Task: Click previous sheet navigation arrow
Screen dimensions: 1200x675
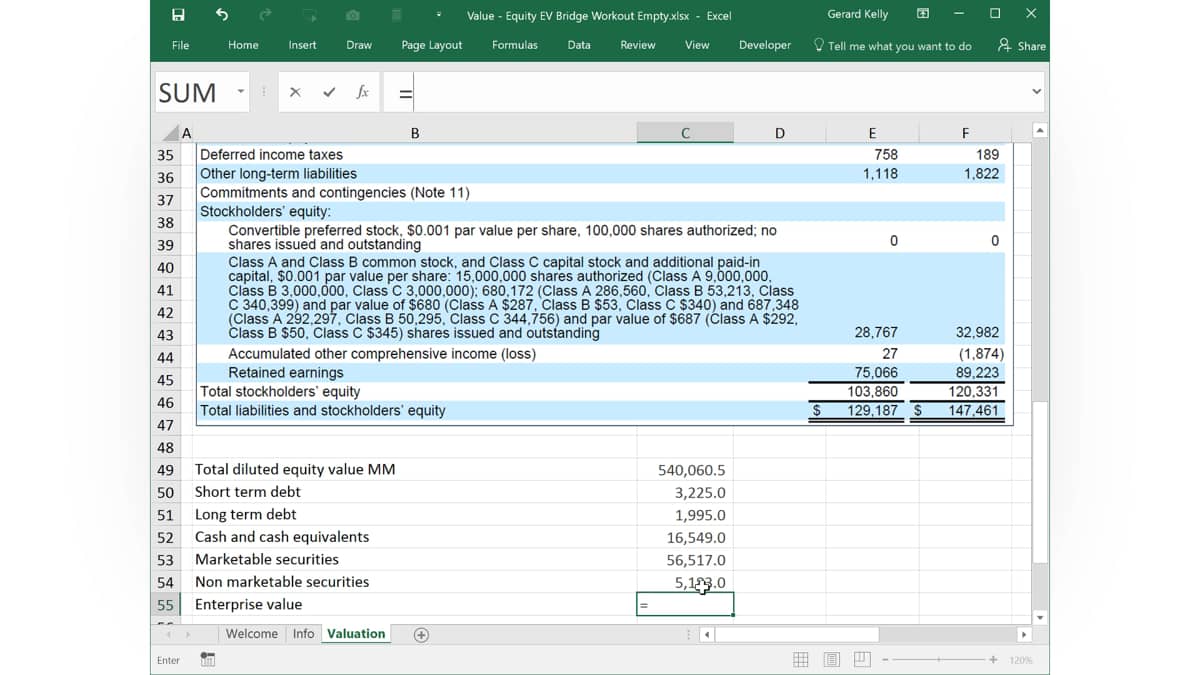Action: pos(169,635)
